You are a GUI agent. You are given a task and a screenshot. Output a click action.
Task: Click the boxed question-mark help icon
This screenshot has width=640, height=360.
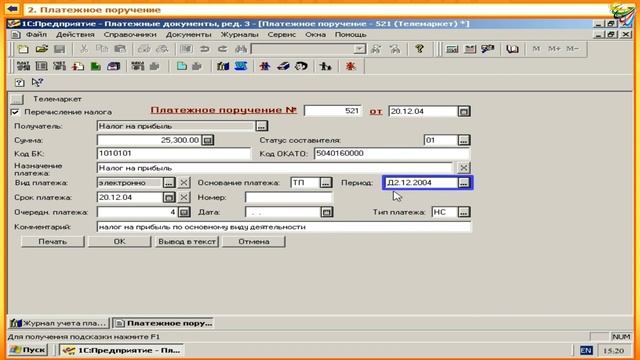[19, 83]
